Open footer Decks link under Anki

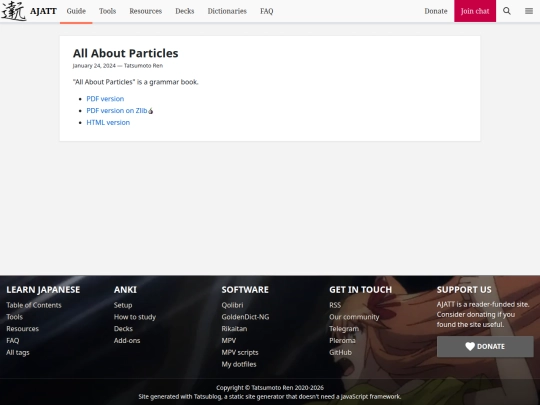point(123,329)
